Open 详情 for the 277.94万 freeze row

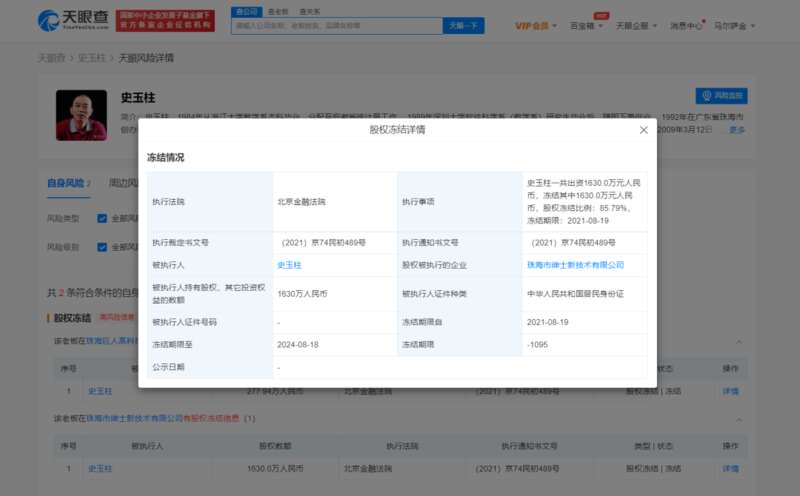pyautogui.click(x=731, y=391)
